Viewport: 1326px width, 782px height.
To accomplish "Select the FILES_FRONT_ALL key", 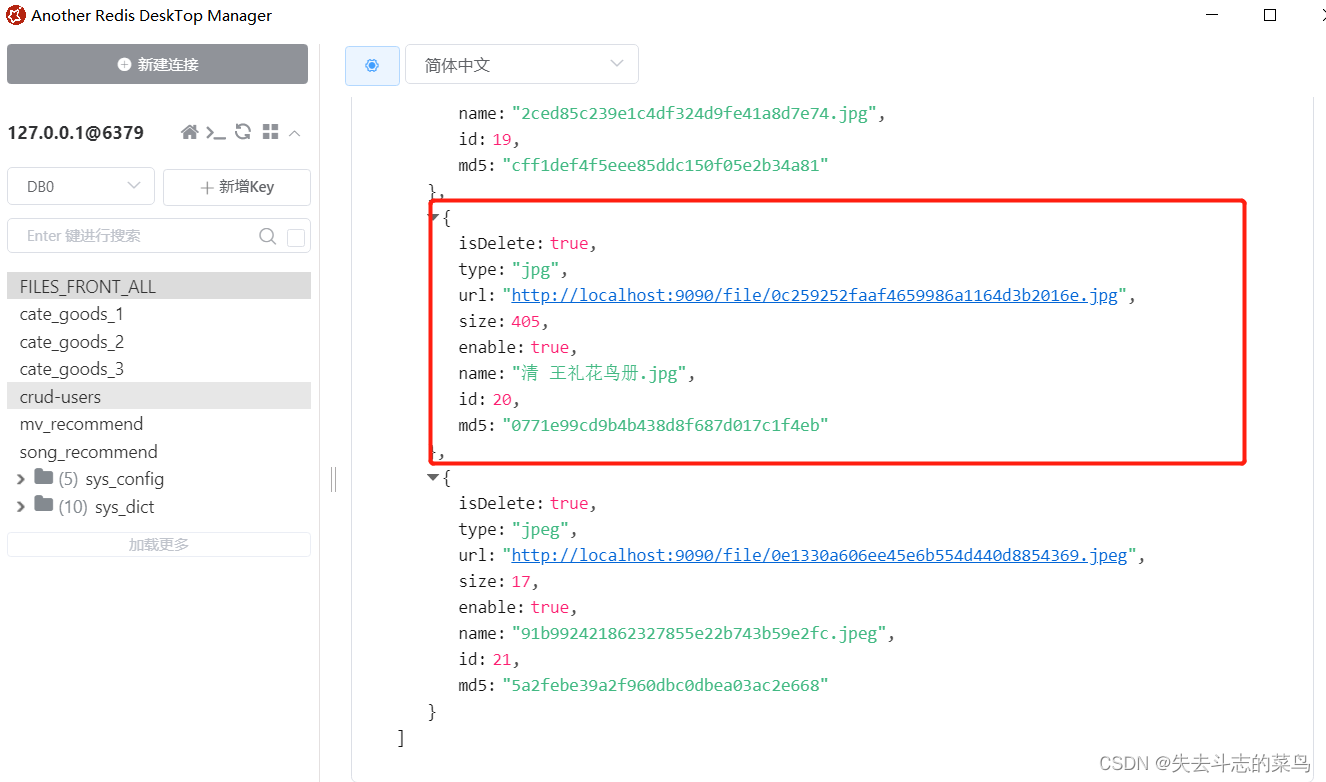I will 159,286.
